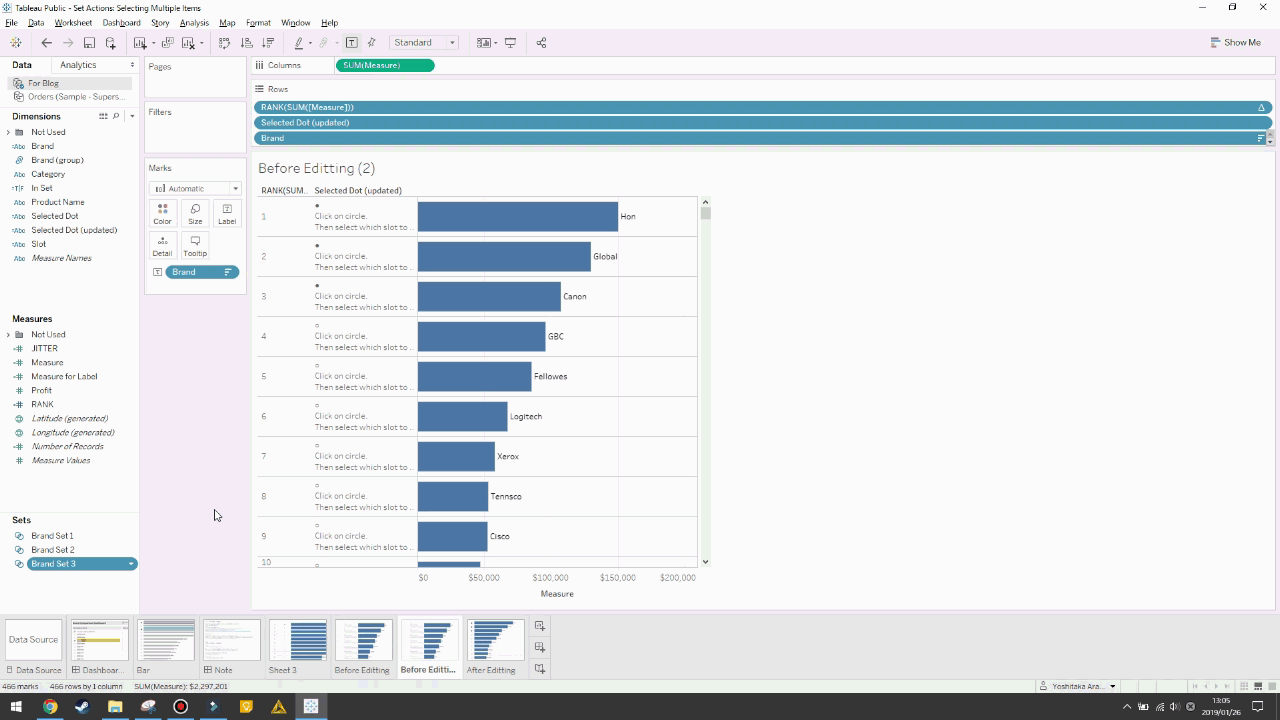
Task: Click the undo back arrow
Action: click(46, 43)
